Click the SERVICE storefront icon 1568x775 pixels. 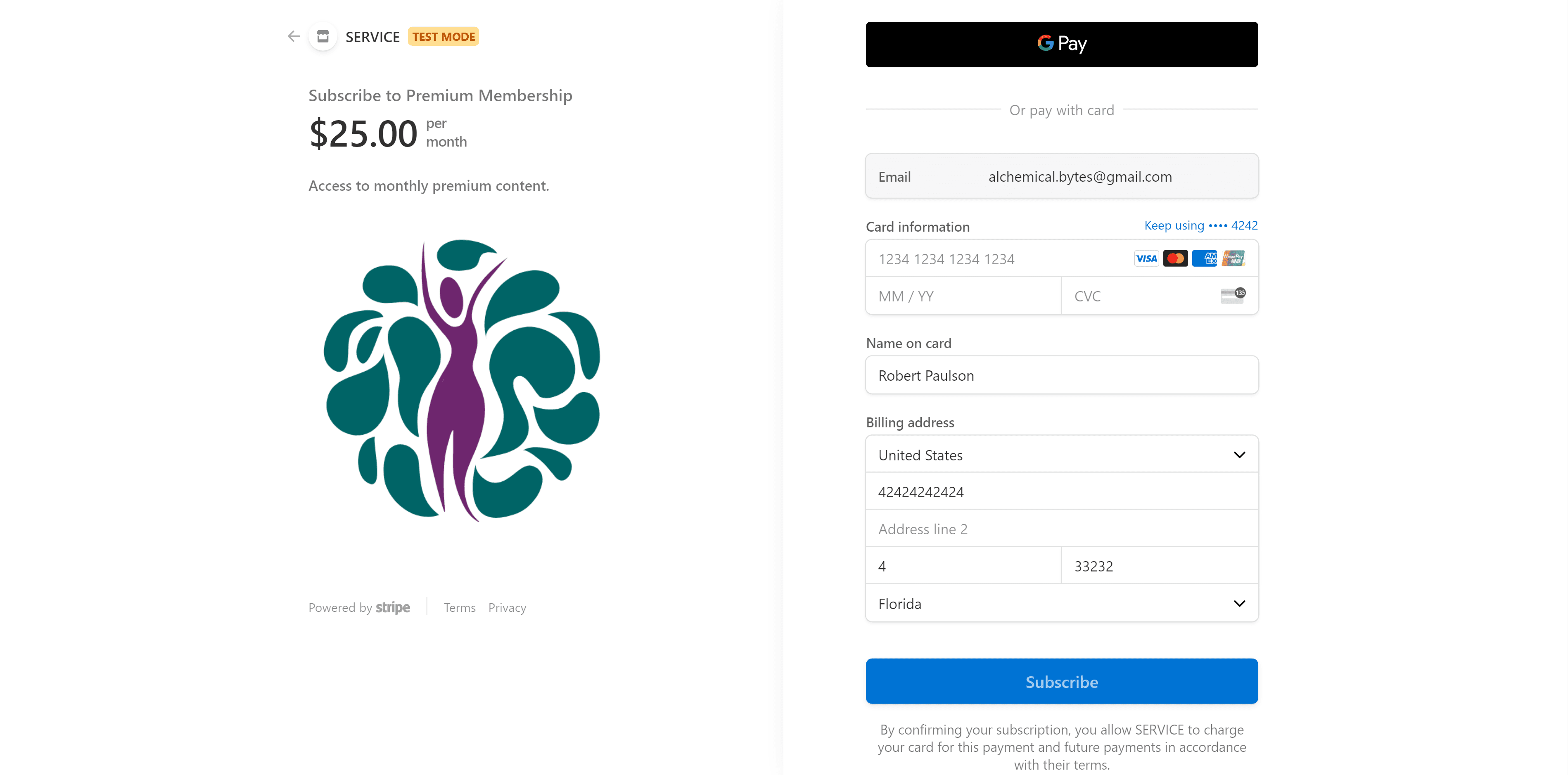click(323, 36)
